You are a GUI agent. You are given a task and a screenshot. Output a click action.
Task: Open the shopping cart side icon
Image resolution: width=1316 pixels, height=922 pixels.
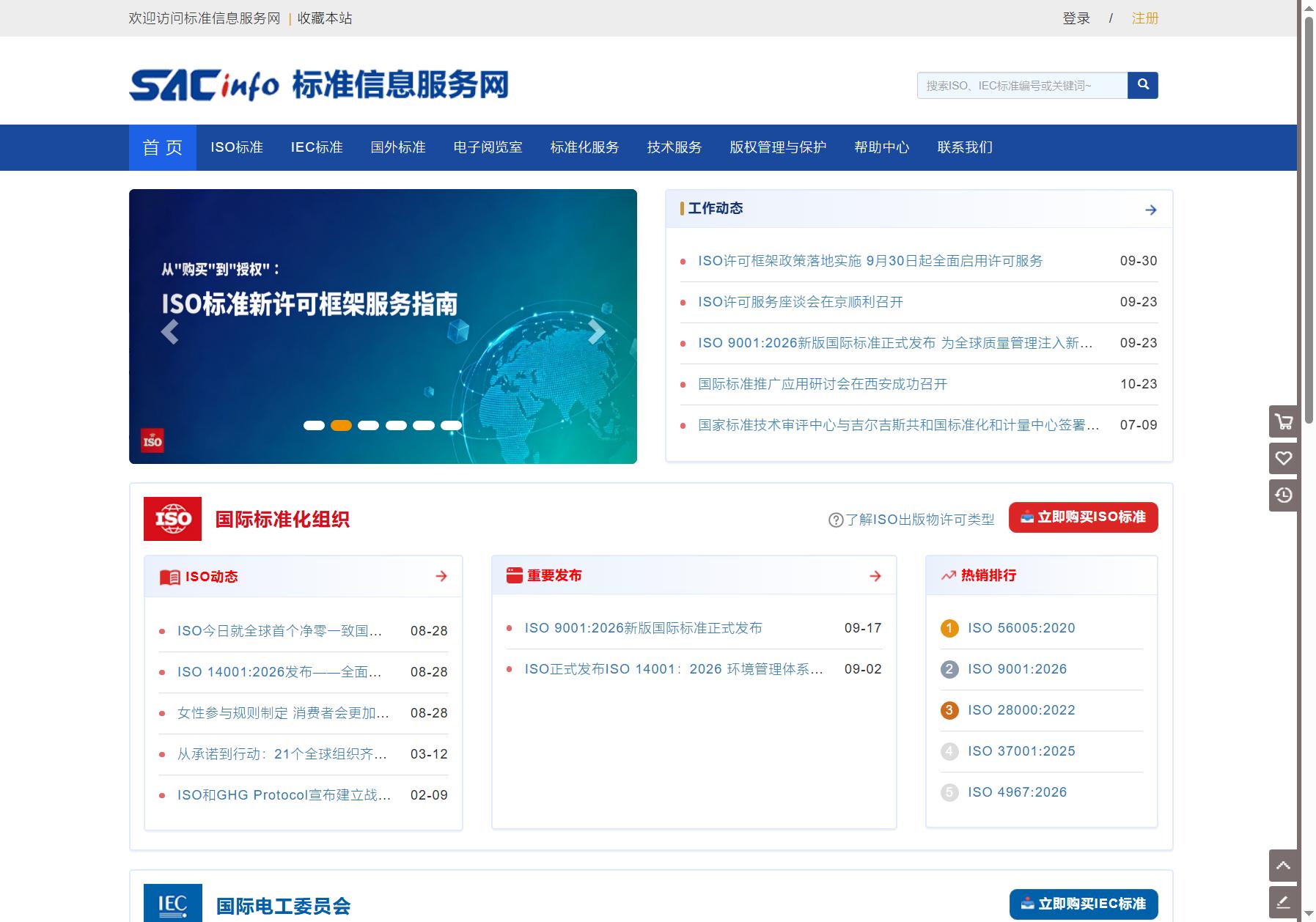1284,421
